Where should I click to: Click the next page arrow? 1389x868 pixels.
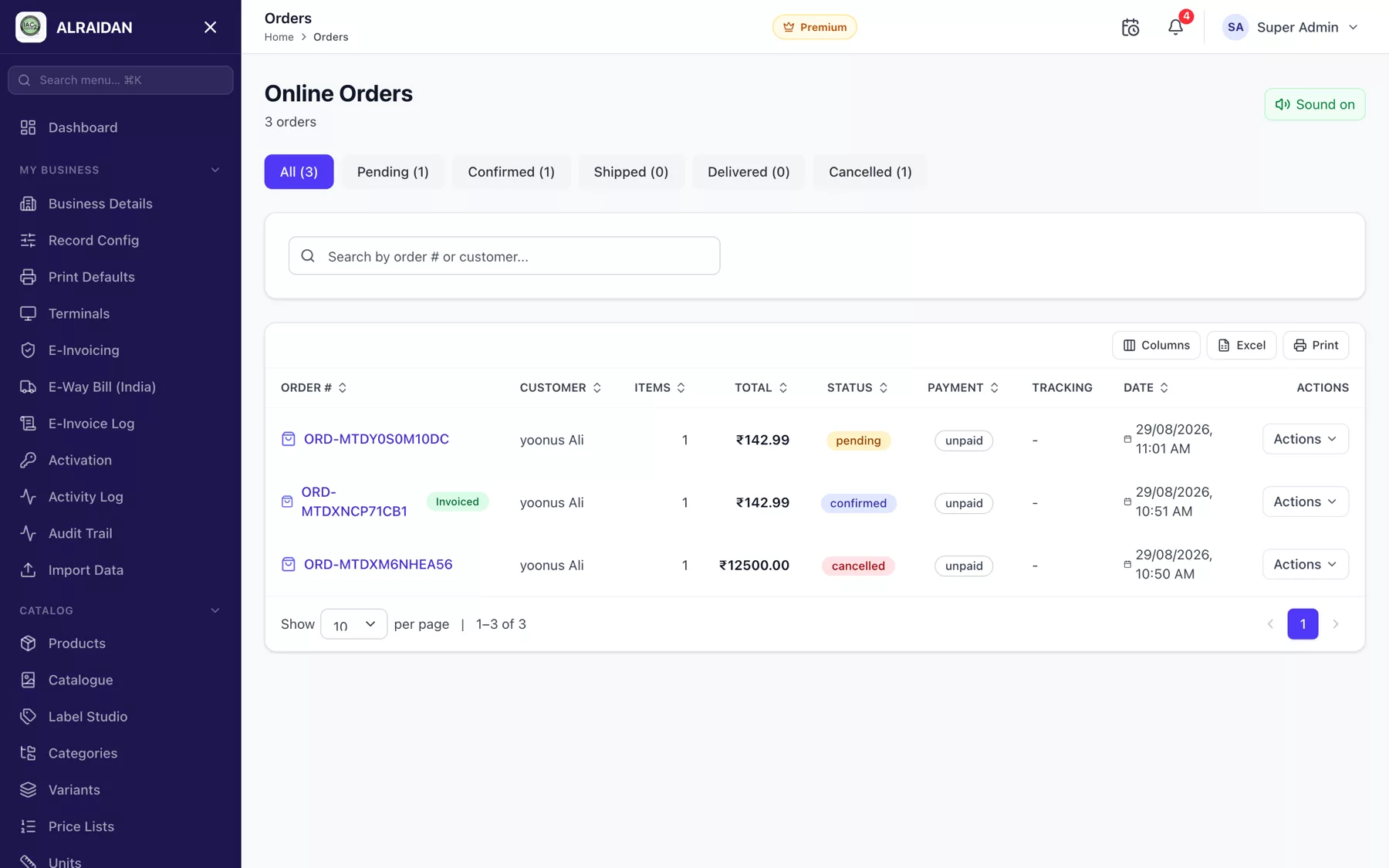click(1336, 624)
